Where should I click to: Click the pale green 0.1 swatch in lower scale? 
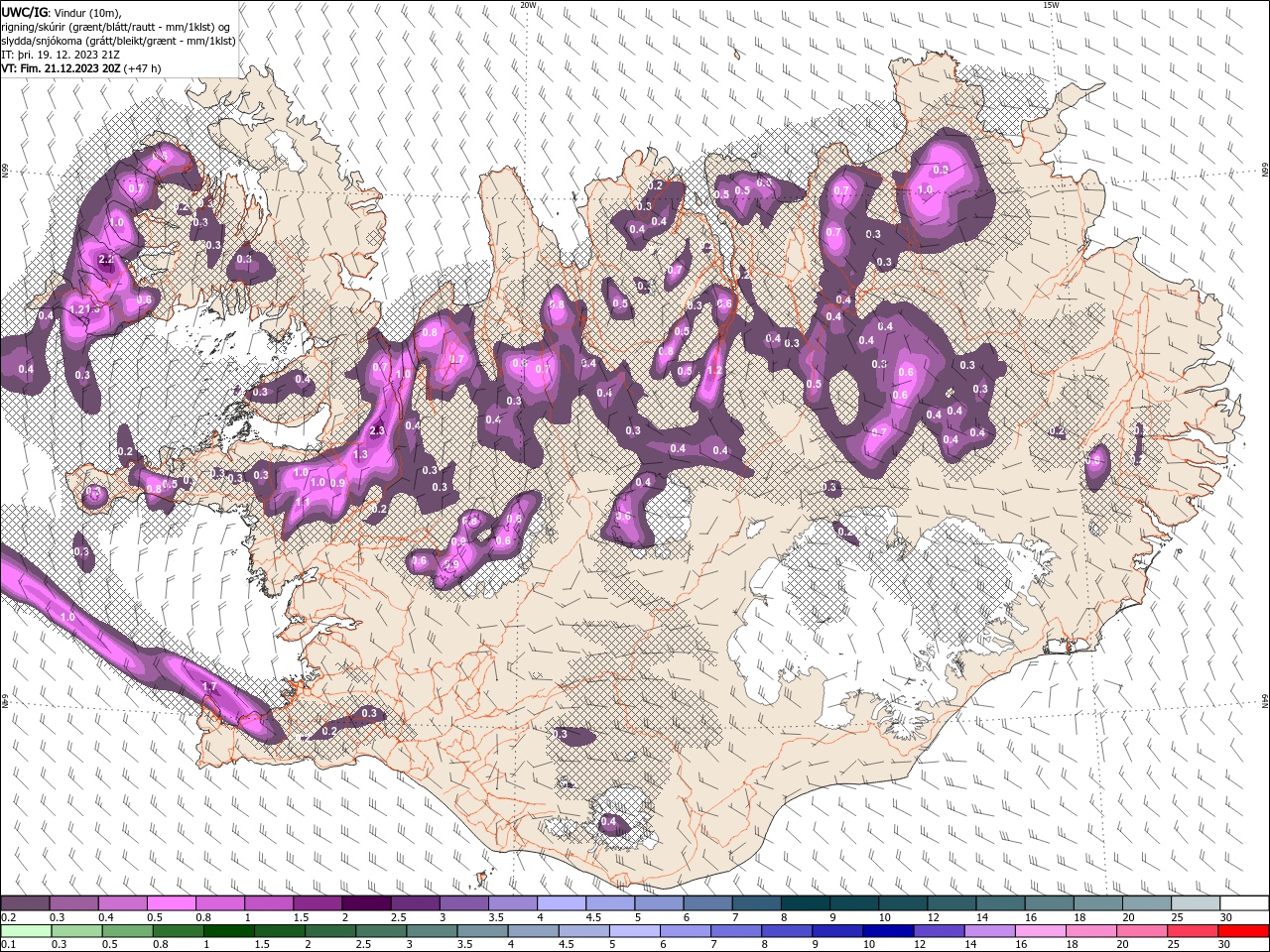[x=26, y=931]
